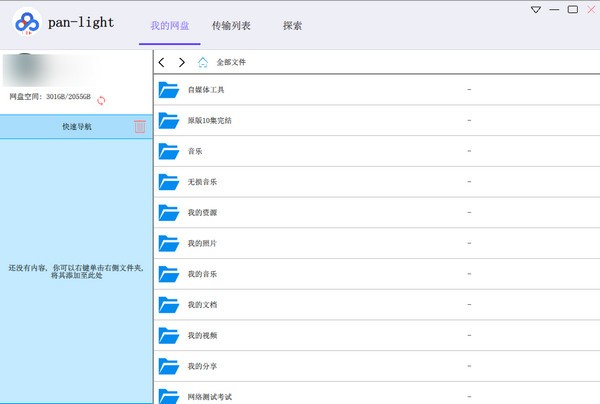Click the home icon in path bar
This screenshot has width=600, height=404.
(x=203, y=62)
